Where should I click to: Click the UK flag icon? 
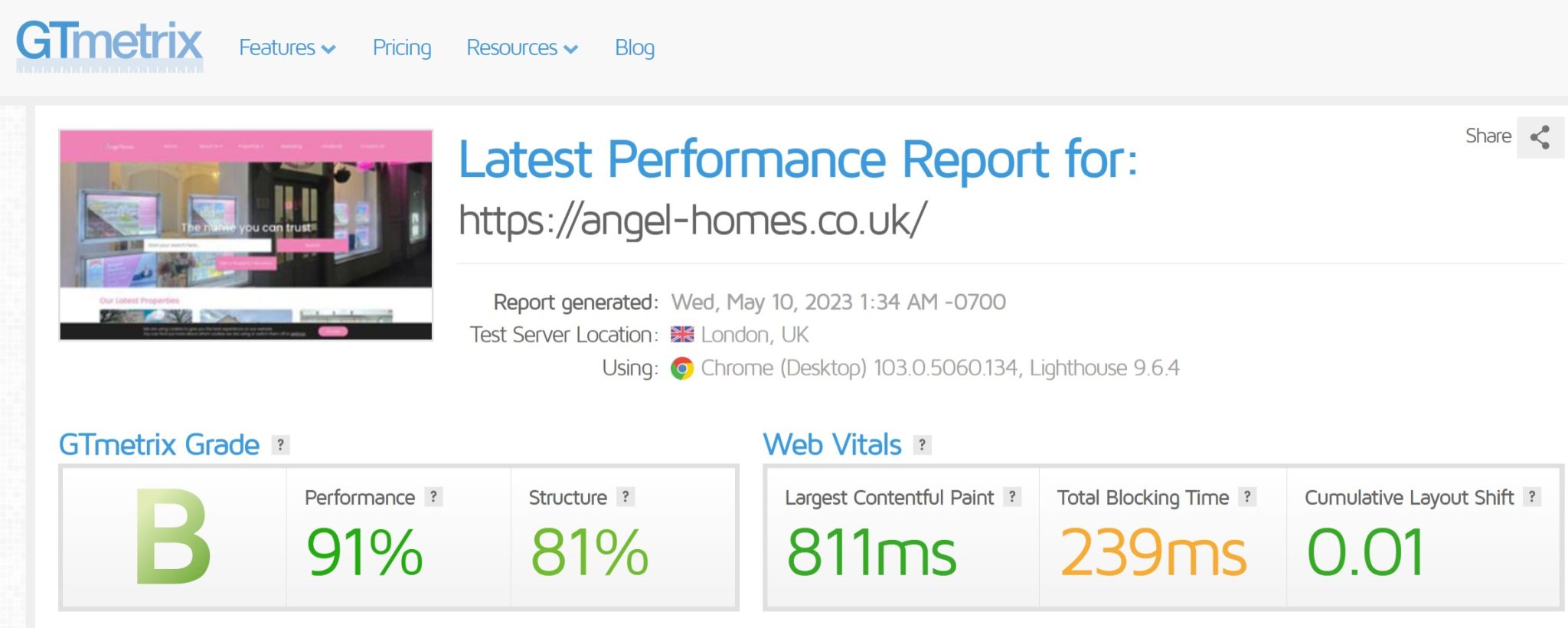(682, 335)
